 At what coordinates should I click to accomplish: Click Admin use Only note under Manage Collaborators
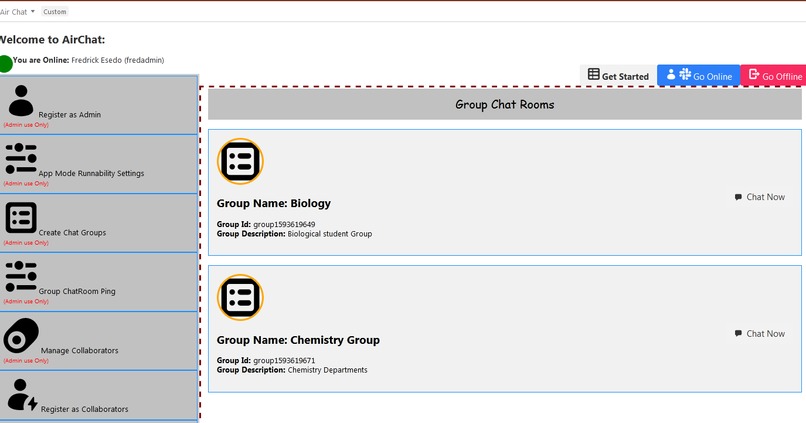(26, 361)
